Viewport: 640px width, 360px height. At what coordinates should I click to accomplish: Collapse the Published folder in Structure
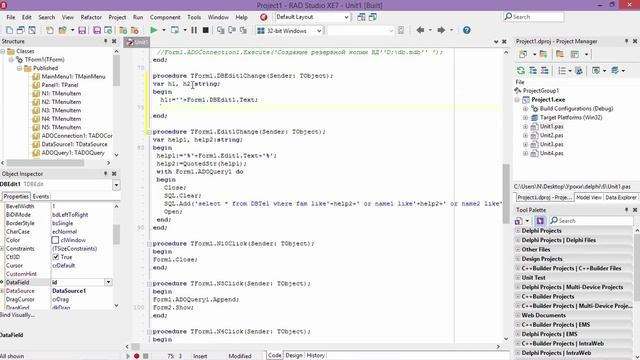[x=19, y=68]
